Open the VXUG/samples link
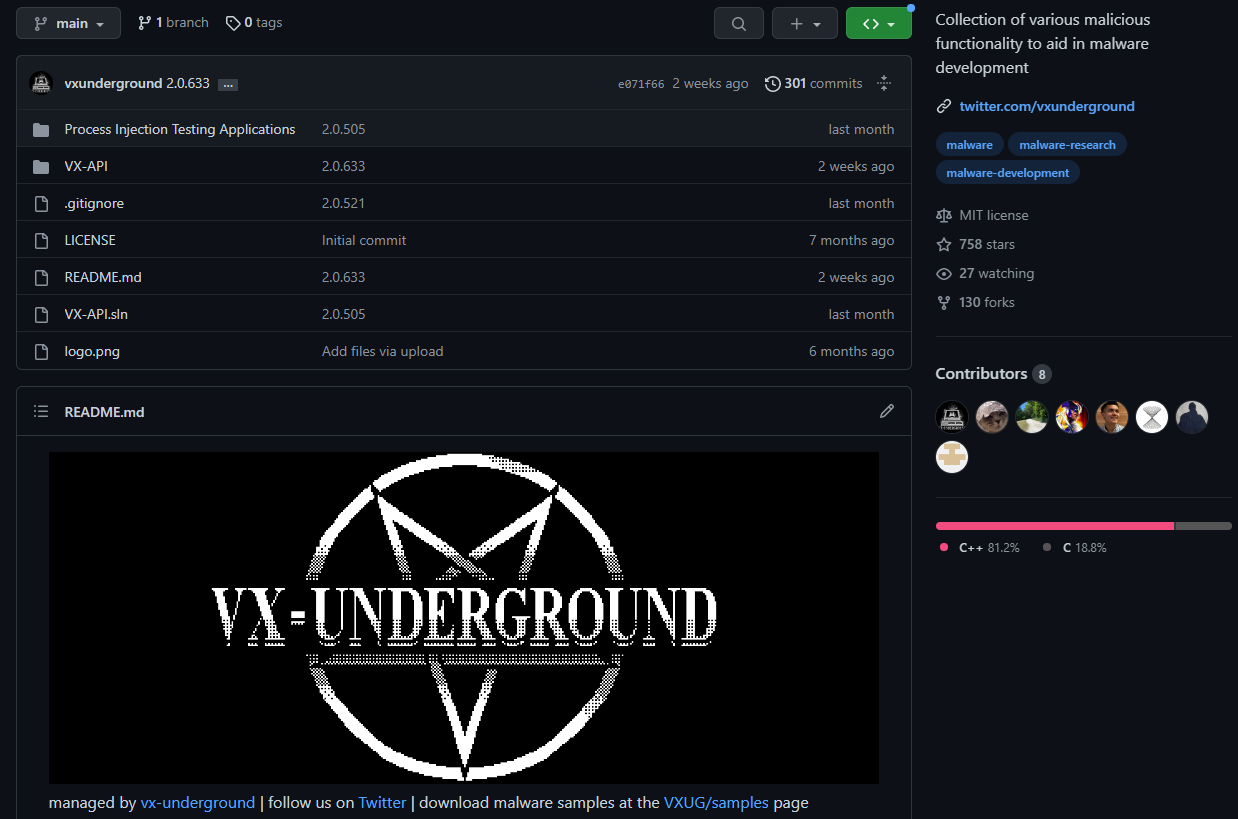 716,803
